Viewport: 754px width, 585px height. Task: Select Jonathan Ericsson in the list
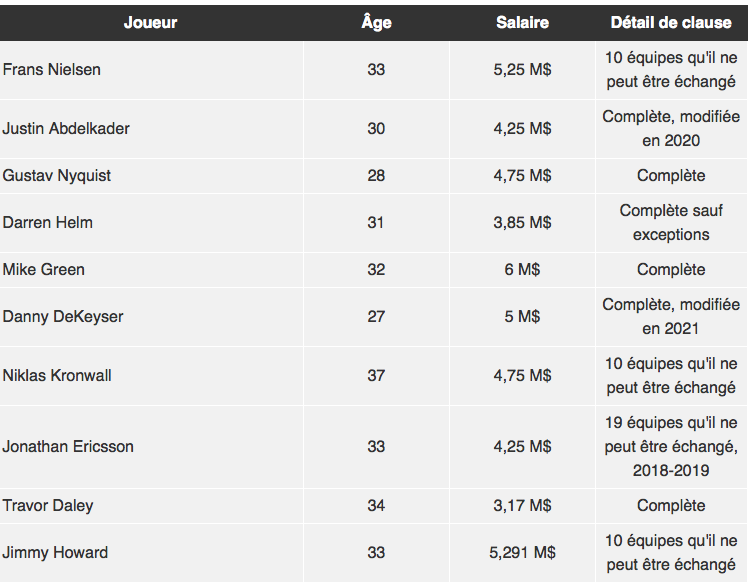pos(68,447)
